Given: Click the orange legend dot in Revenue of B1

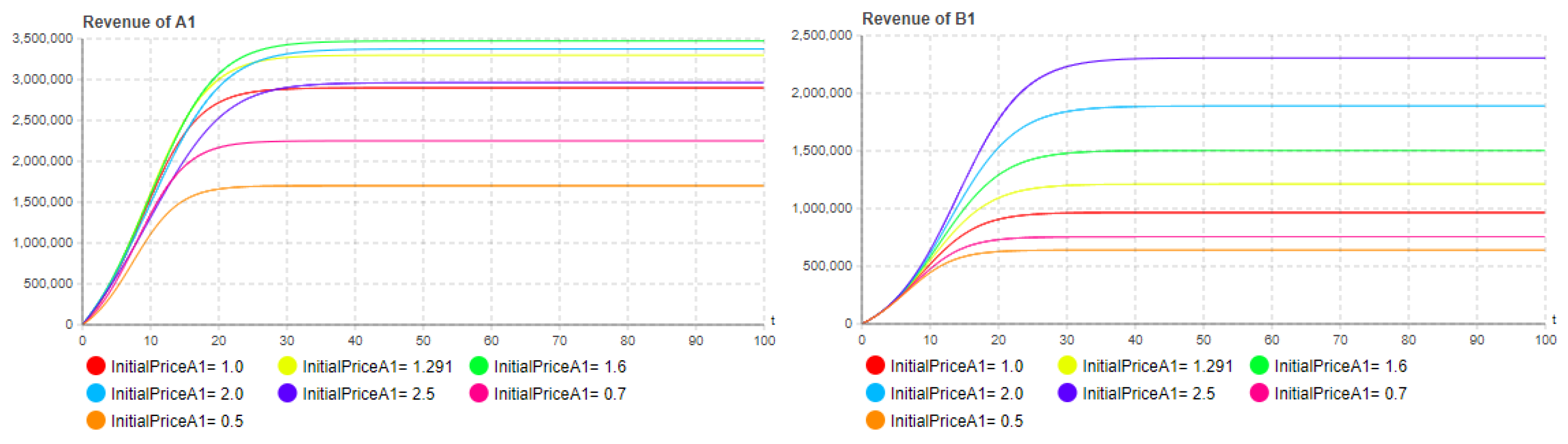Looking at the screenshot, I should (x=875, y=420).
